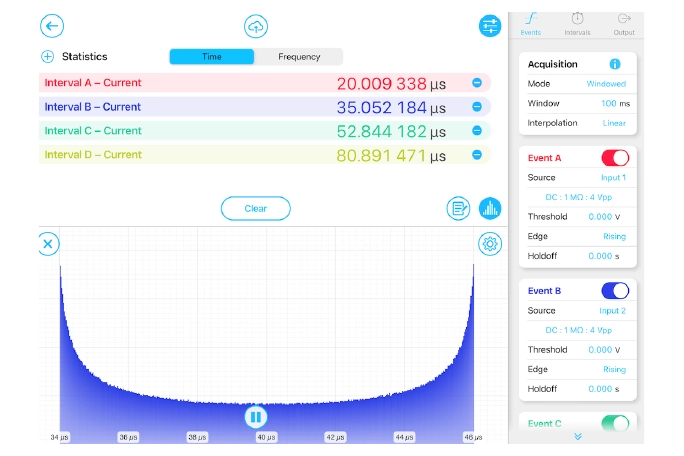Remove Interval D statistic row
The height and width of the screenshot is (456, 684).
[477, 154]
